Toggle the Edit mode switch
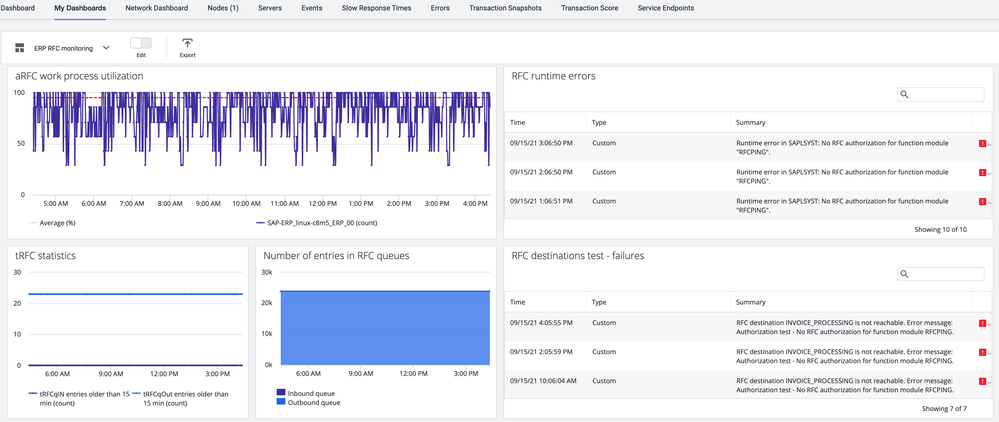999x422 pixels. point(141,43)
